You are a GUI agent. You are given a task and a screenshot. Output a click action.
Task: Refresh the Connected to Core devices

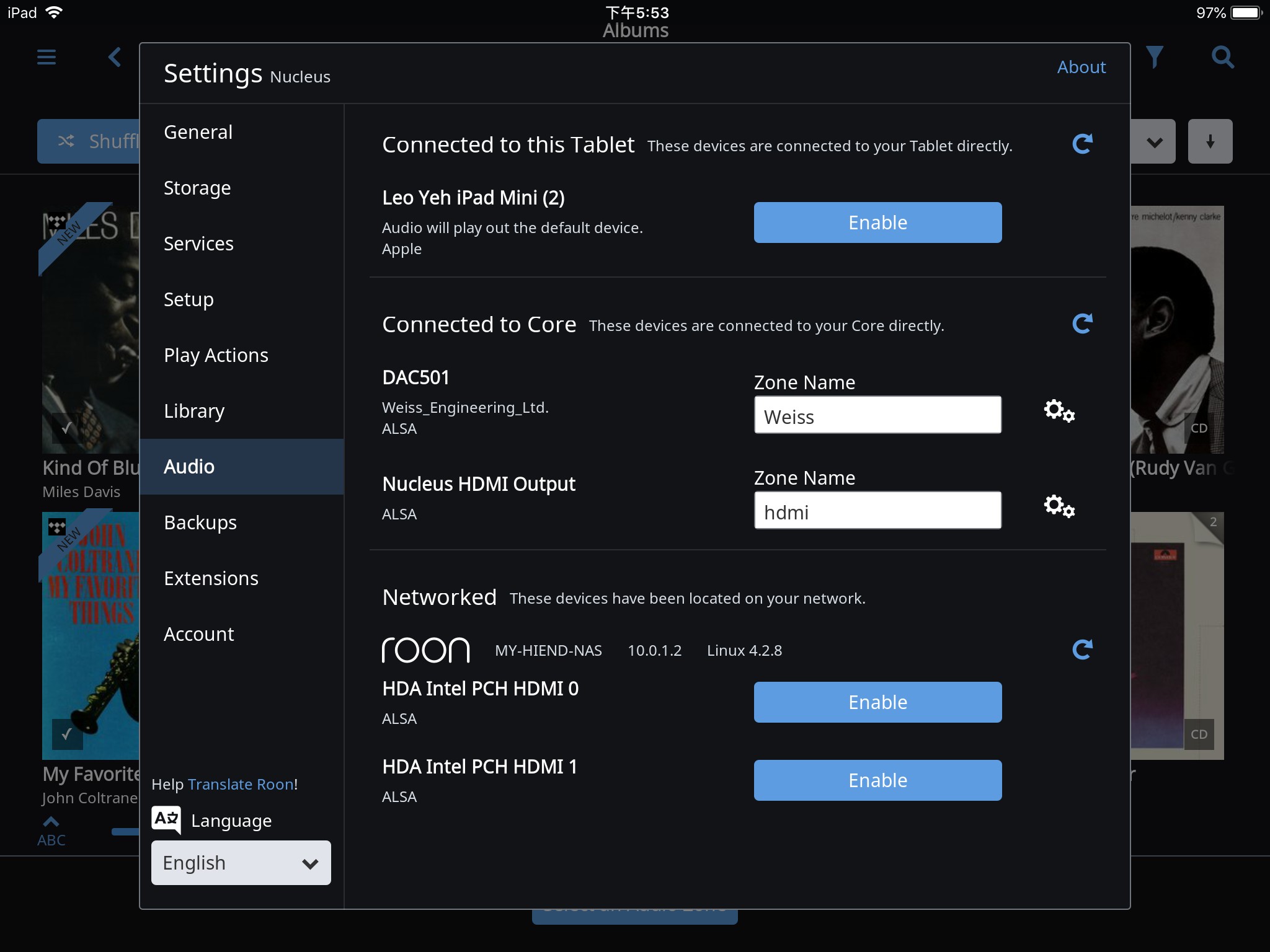(x=1082, y=324)
